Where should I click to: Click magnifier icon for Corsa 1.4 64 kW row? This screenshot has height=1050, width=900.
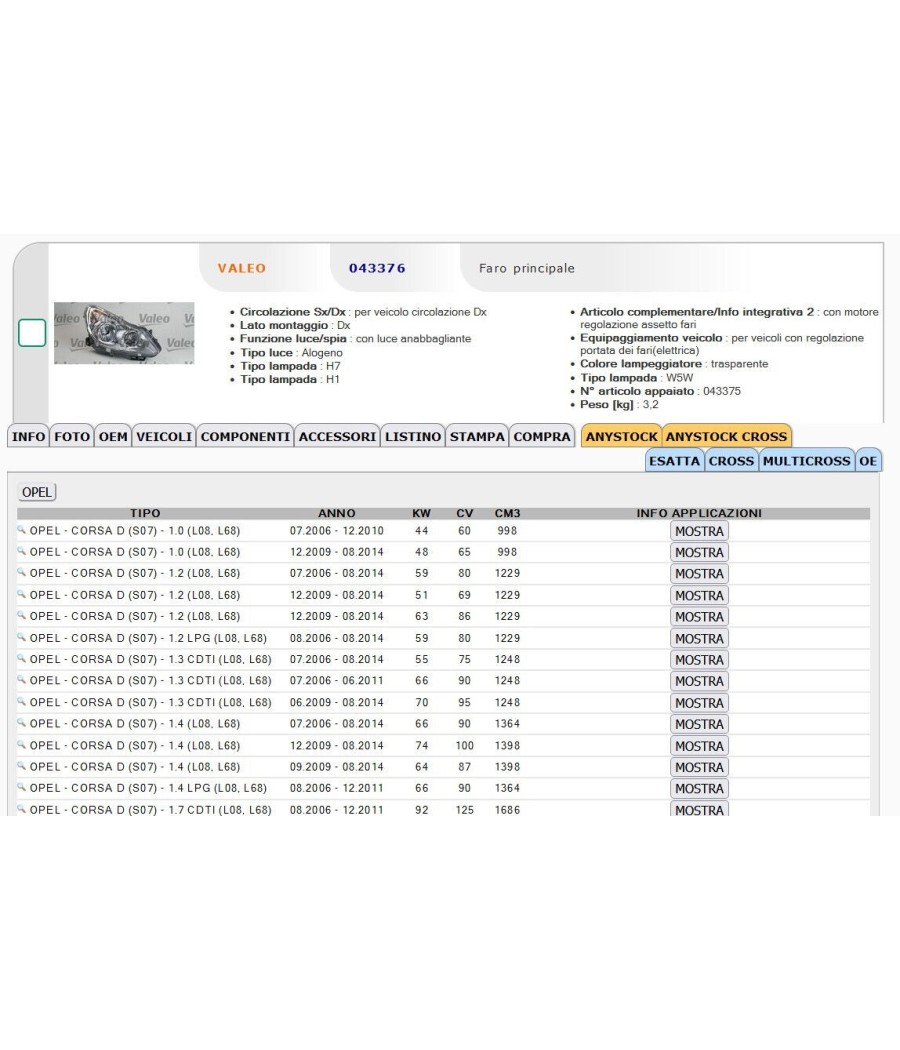click(x=21, y=766)
